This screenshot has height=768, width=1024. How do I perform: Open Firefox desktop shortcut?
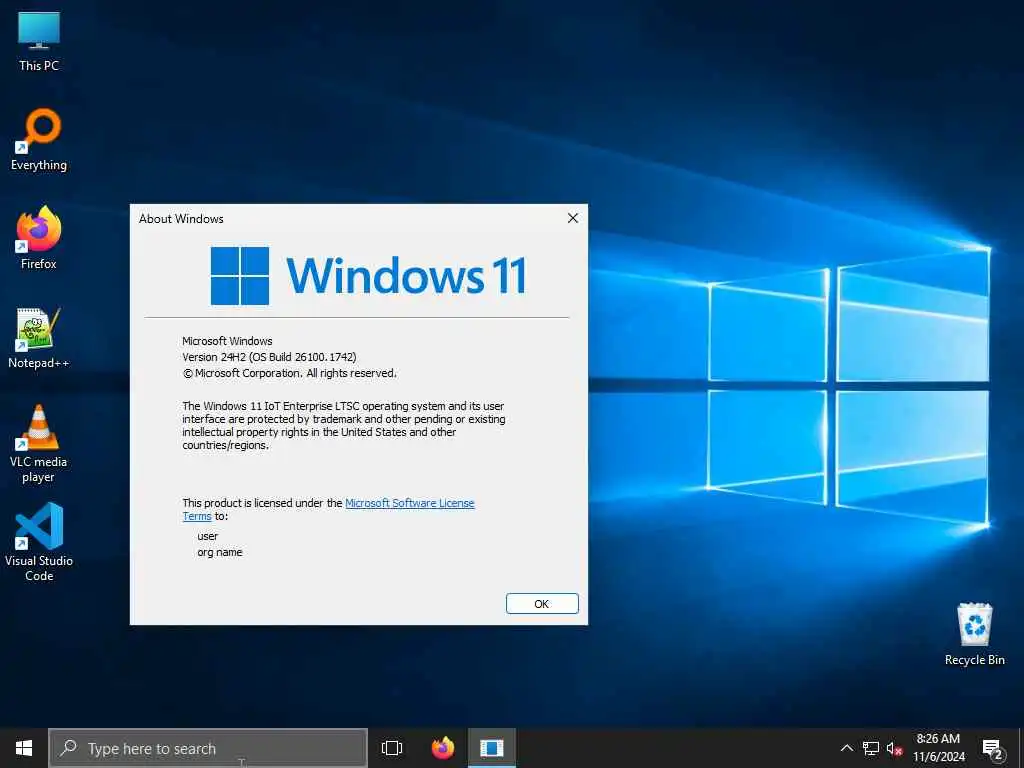[39, 238]
